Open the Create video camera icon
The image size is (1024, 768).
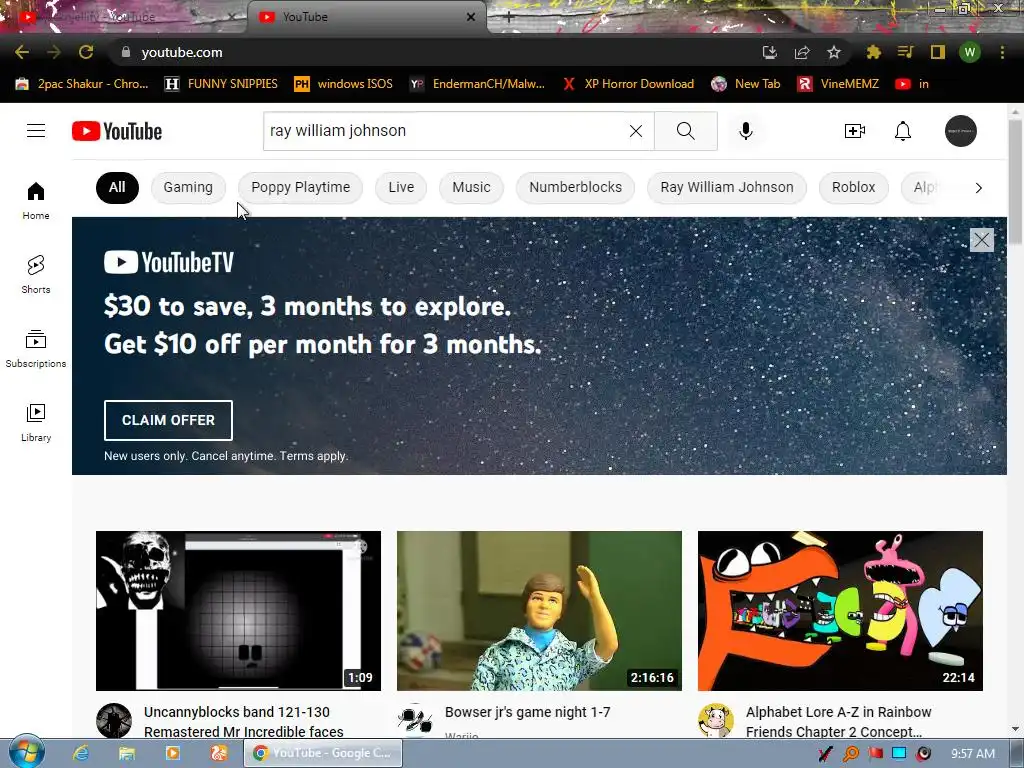click(854, 131)
